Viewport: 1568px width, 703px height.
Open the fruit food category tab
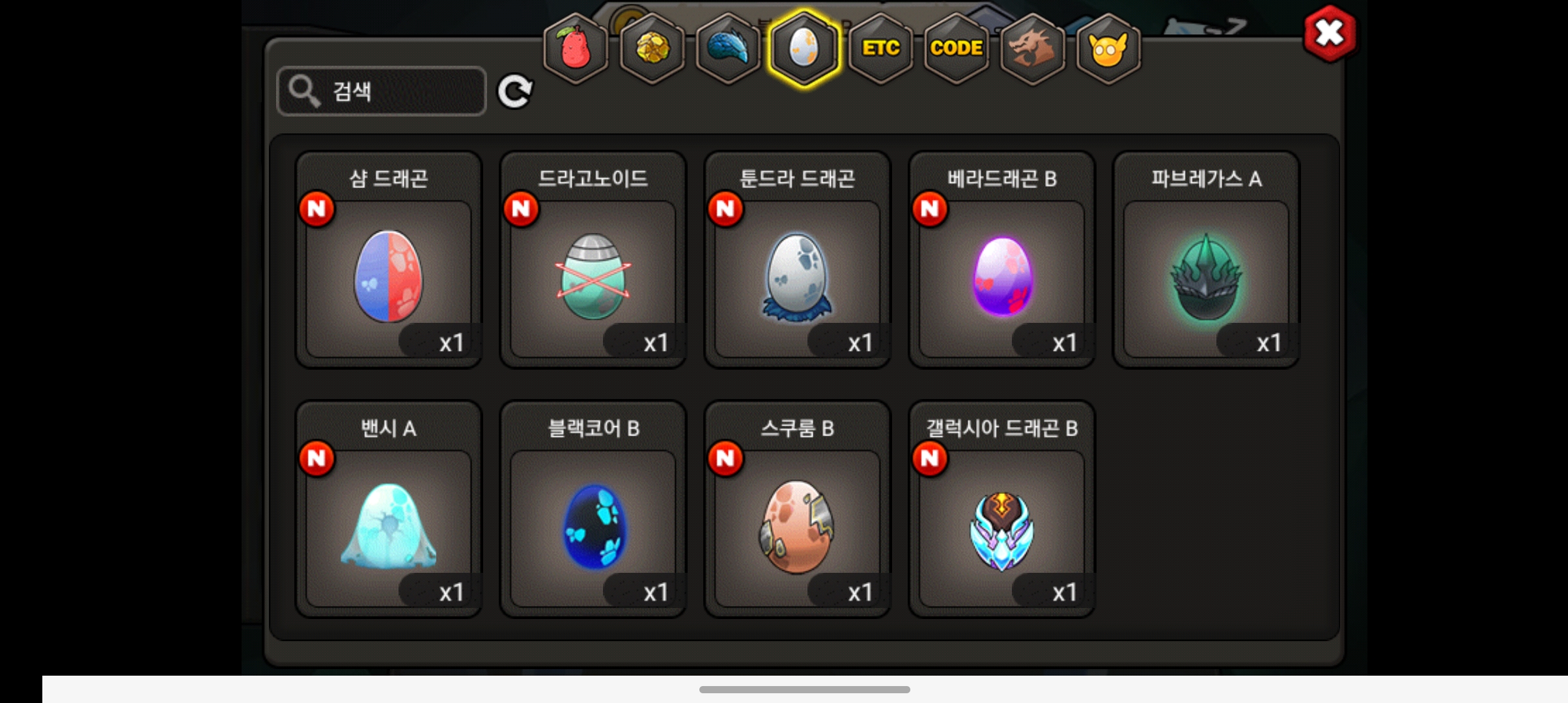(x=576, y=49)
